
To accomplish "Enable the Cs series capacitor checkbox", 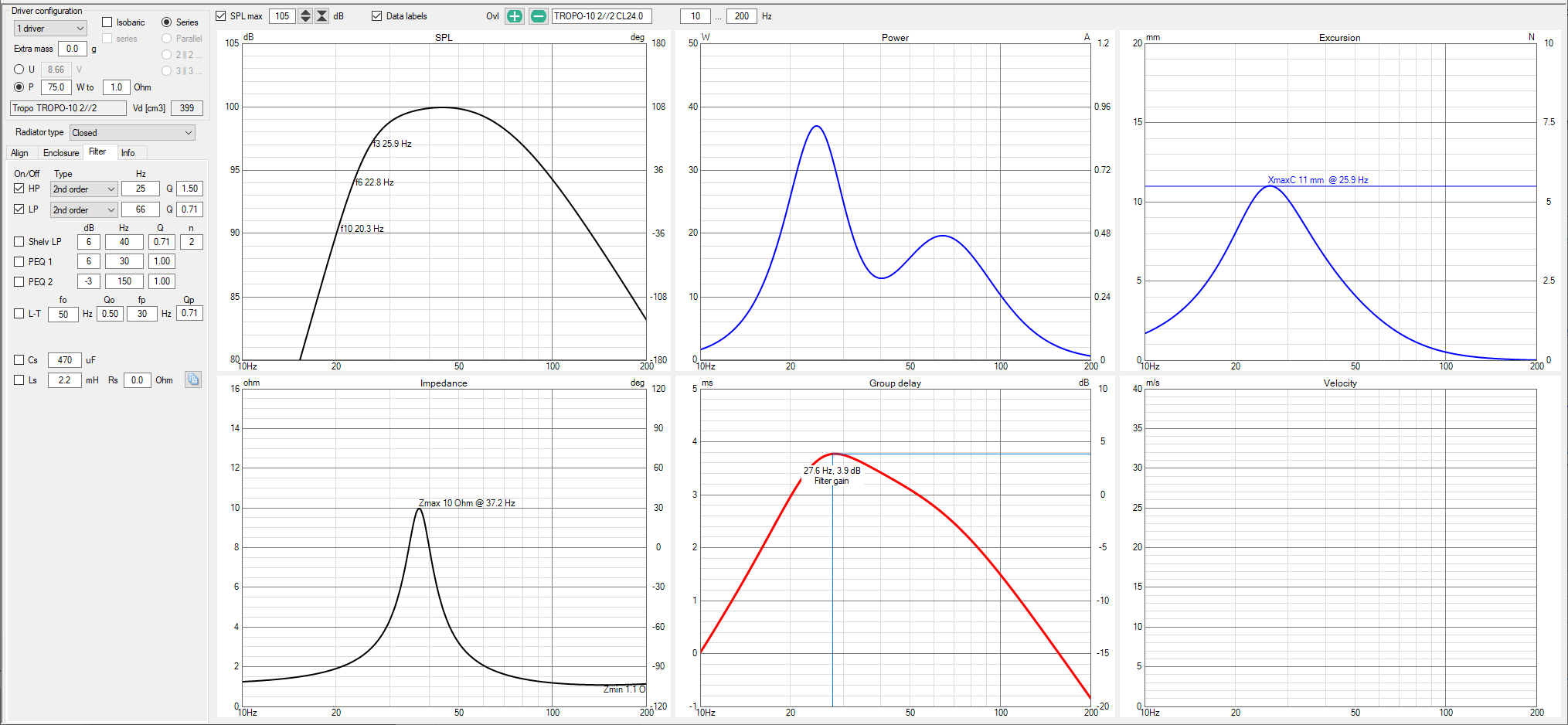I will (19, 360).
